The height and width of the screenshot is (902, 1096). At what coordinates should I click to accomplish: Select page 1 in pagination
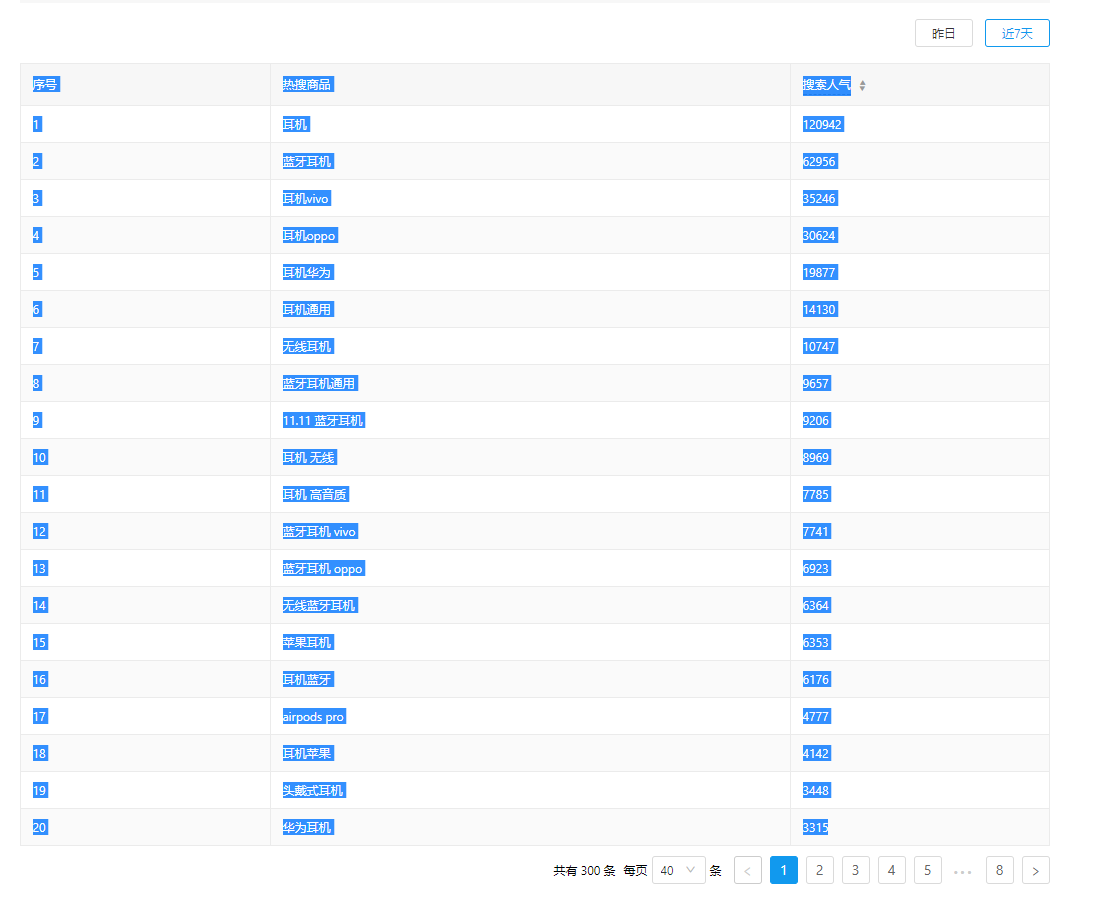point(784,870)
